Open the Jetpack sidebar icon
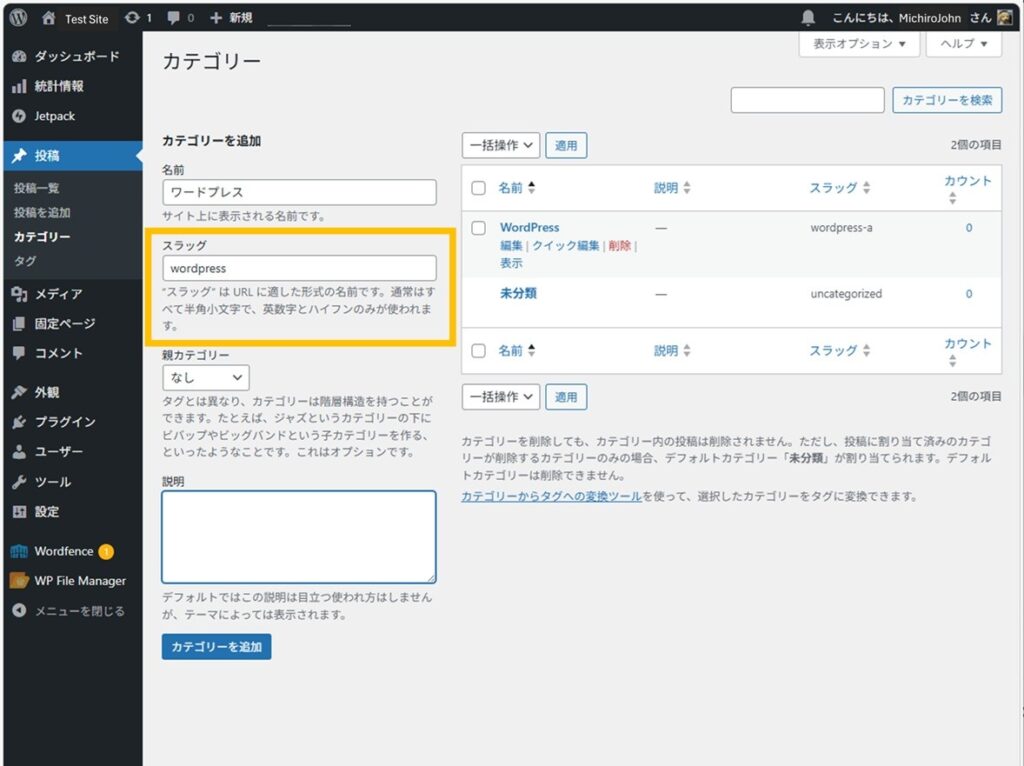 pyautogui.click(x=19, y=116)
